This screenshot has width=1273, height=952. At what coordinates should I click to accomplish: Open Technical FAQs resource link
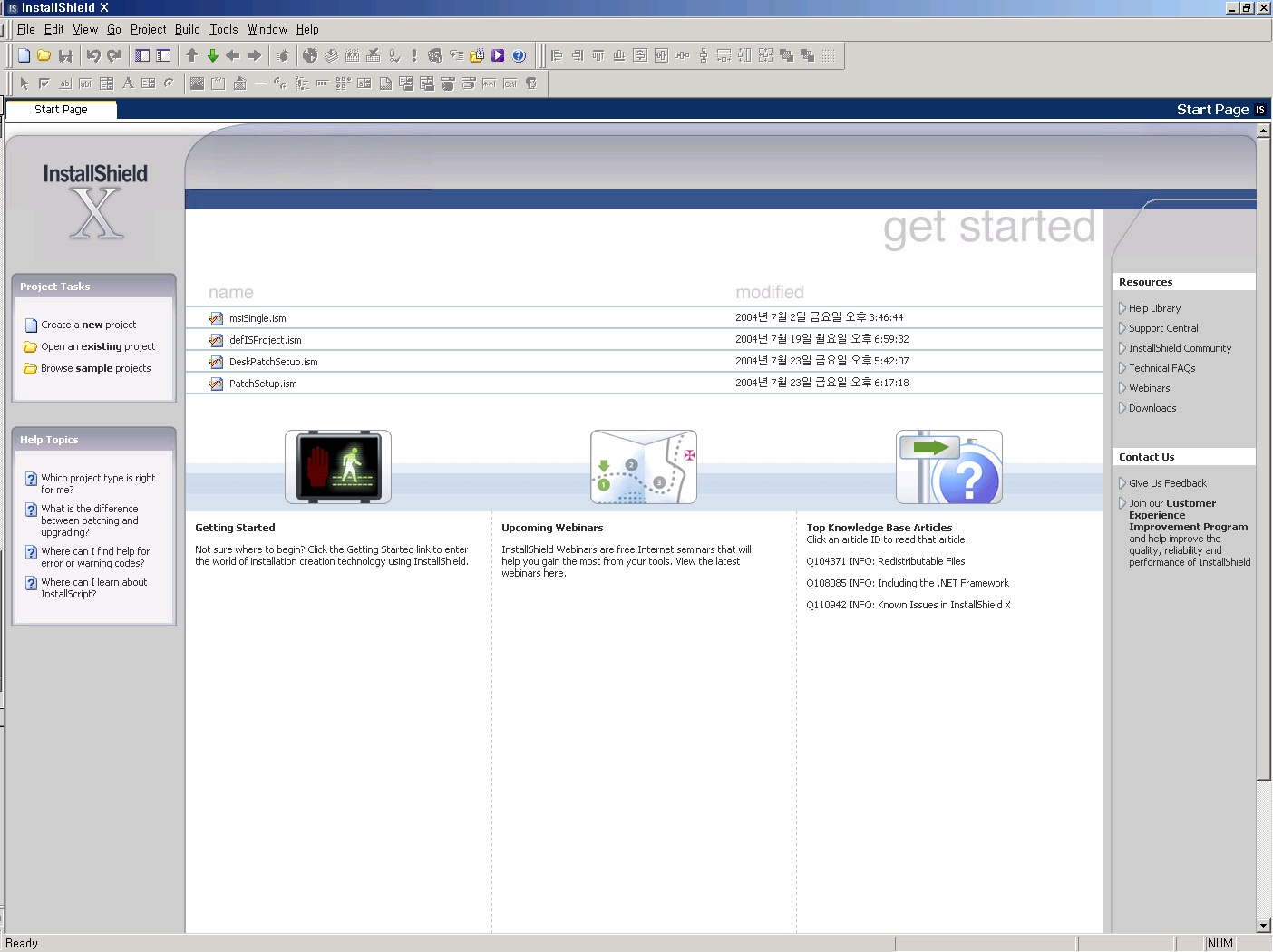[x=1161, y=368]
